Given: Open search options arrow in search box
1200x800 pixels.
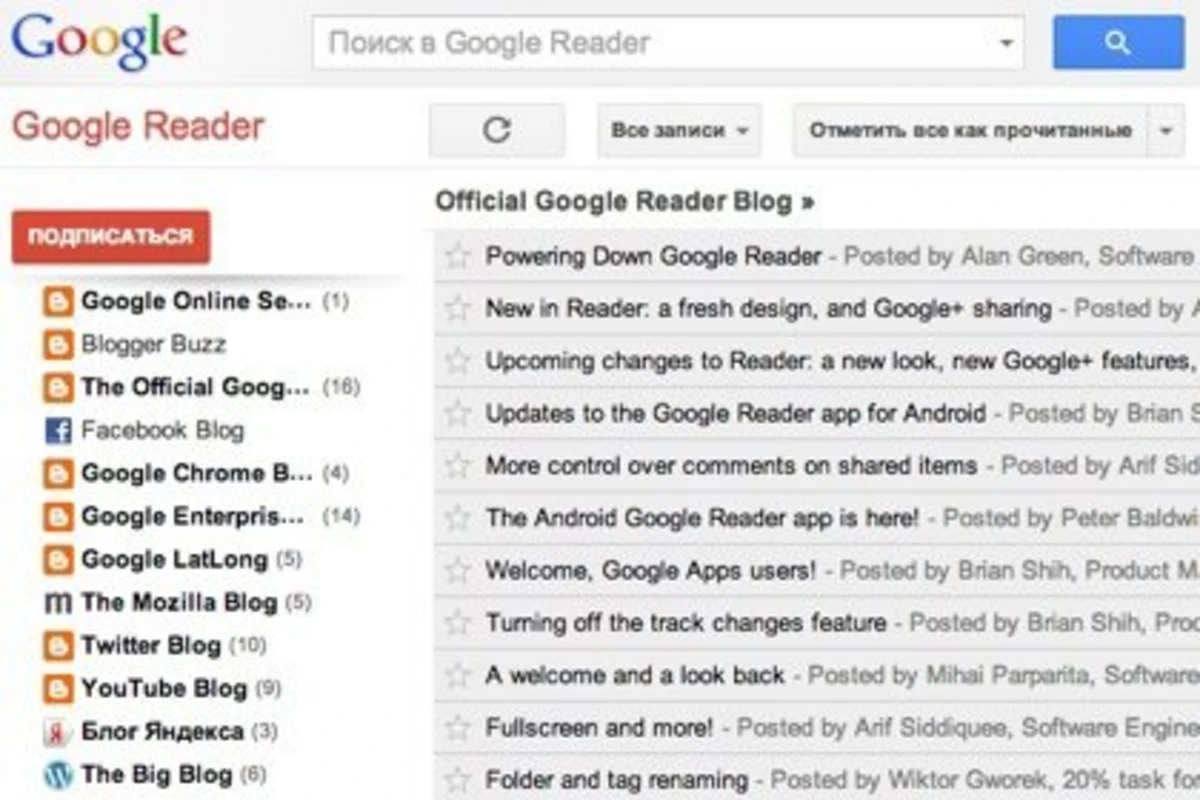Looking at the screenshot, I should (x=1006, y=43).
